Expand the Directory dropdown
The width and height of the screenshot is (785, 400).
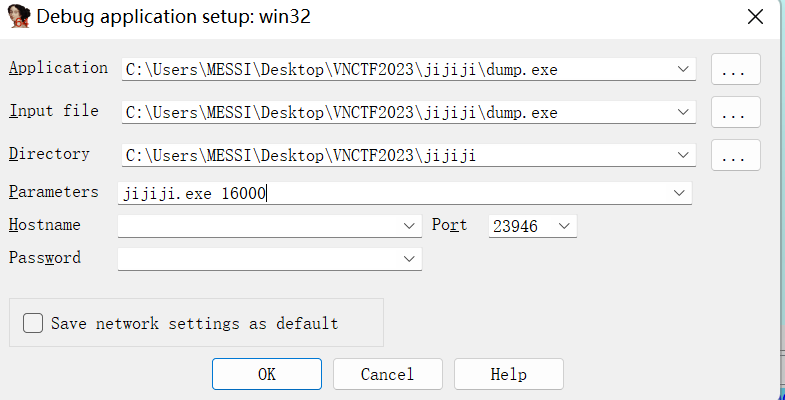pos(683,155)
